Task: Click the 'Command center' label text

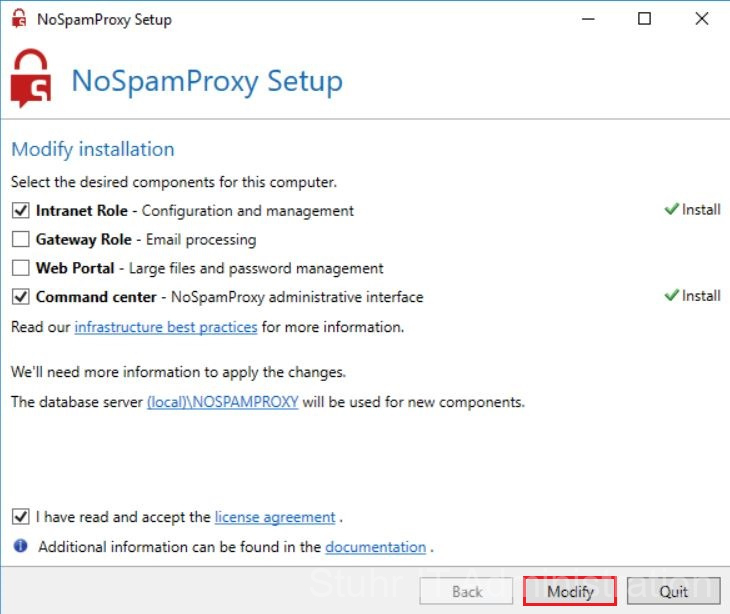Action: [x=96, y=297]
